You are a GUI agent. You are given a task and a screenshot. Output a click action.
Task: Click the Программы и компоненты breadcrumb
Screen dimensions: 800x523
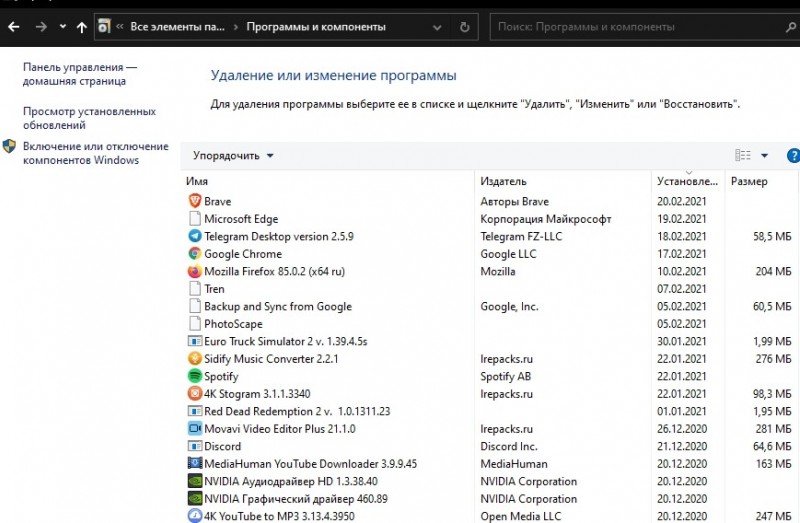point(316,27)
